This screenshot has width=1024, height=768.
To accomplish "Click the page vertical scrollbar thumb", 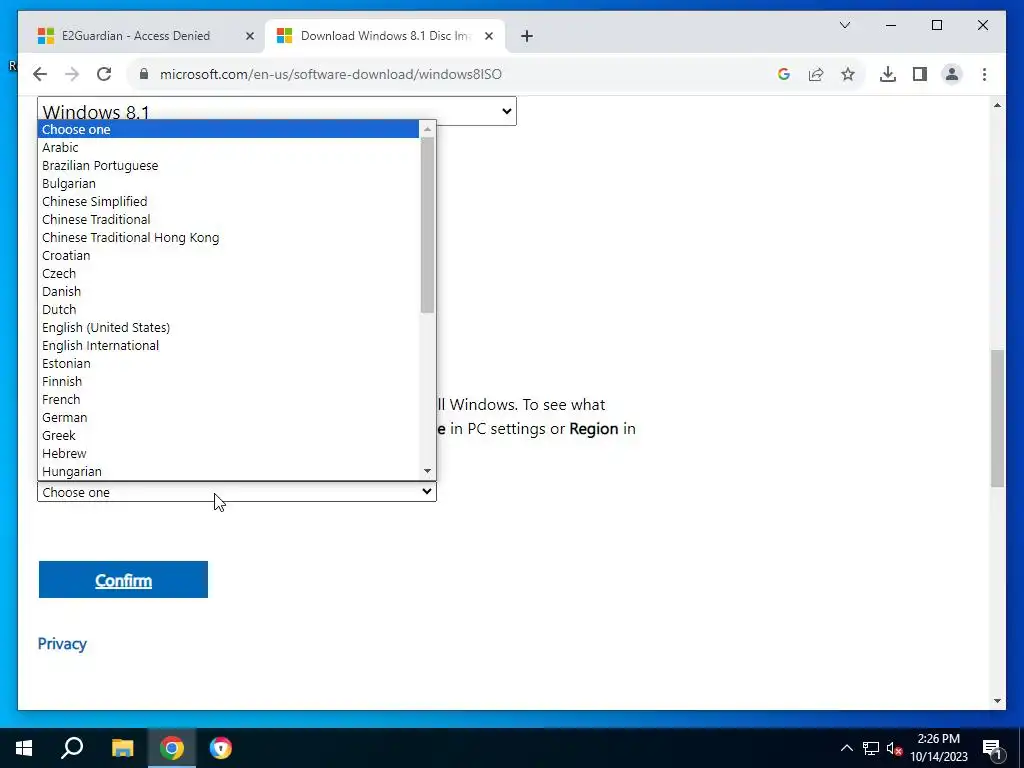I will (x=997, y=418).
